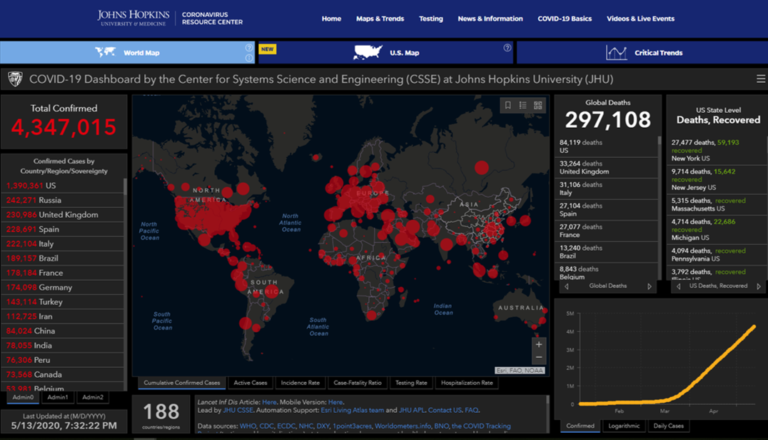Open the 1point3acres data source link
Image resolution: width=768 pixels, height=440 pixels.
pos(352,426)
